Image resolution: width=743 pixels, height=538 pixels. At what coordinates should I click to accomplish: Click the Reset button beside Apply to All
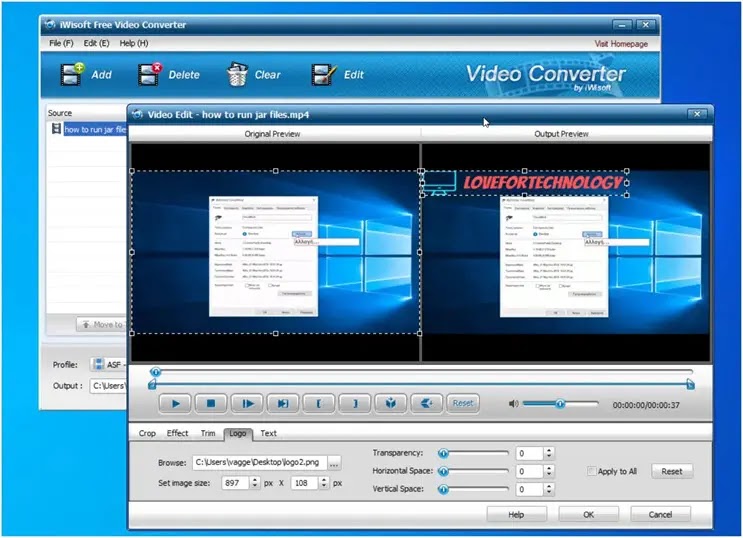pos(671,472)
